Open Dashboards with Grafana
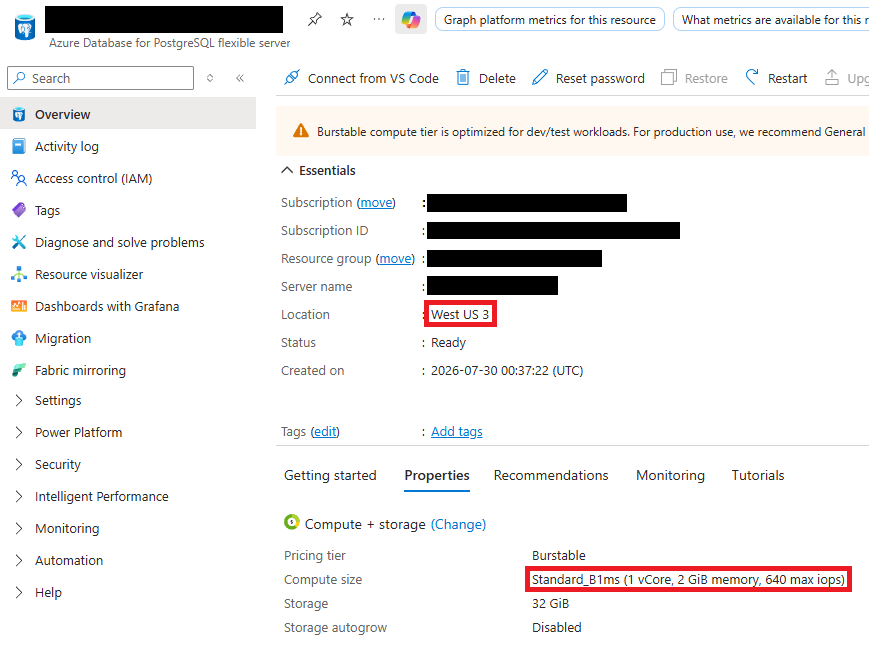The image size is (869, 646). [x=106, y=306]
